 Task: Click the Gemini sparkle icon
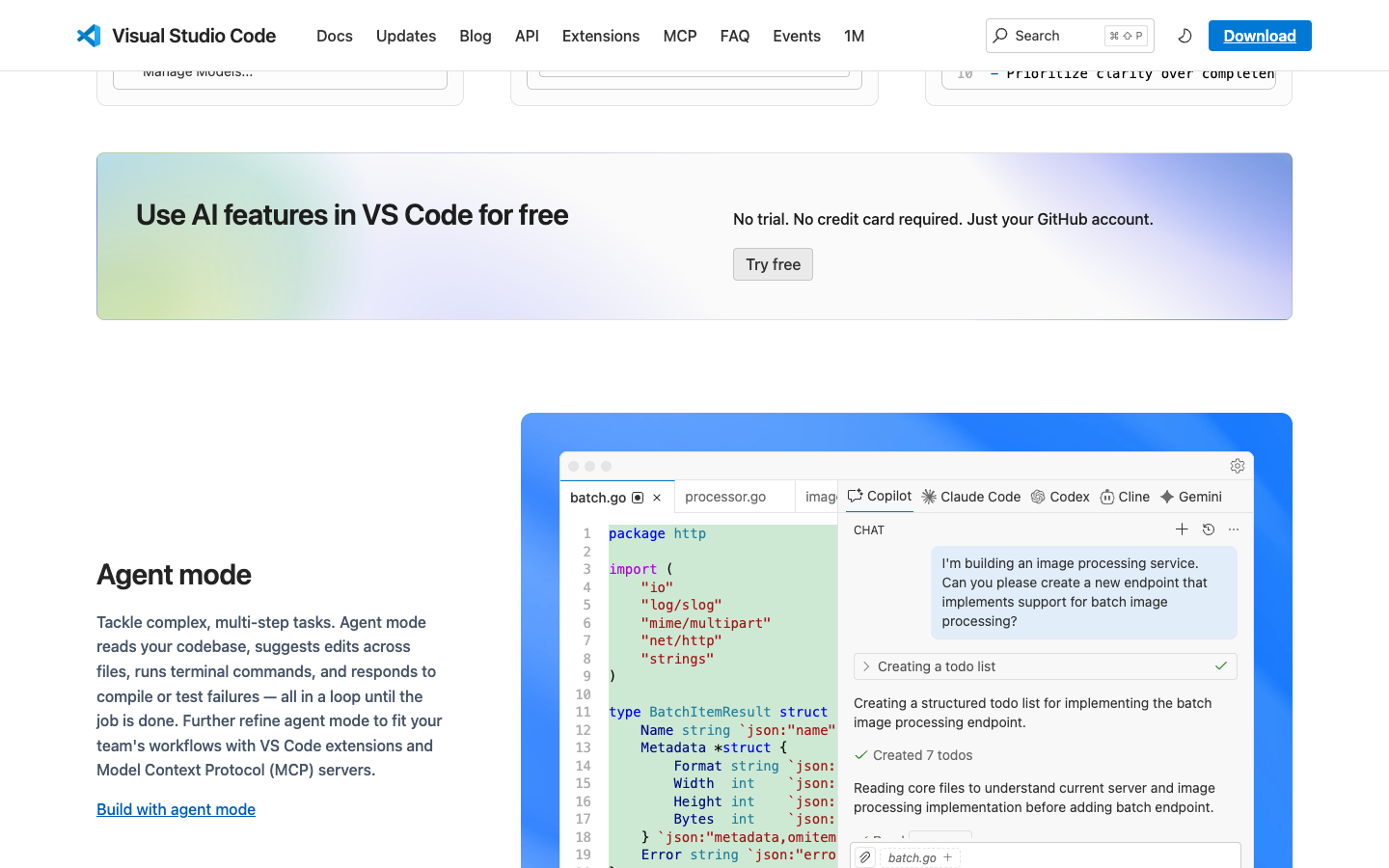tap(1167, 497)
